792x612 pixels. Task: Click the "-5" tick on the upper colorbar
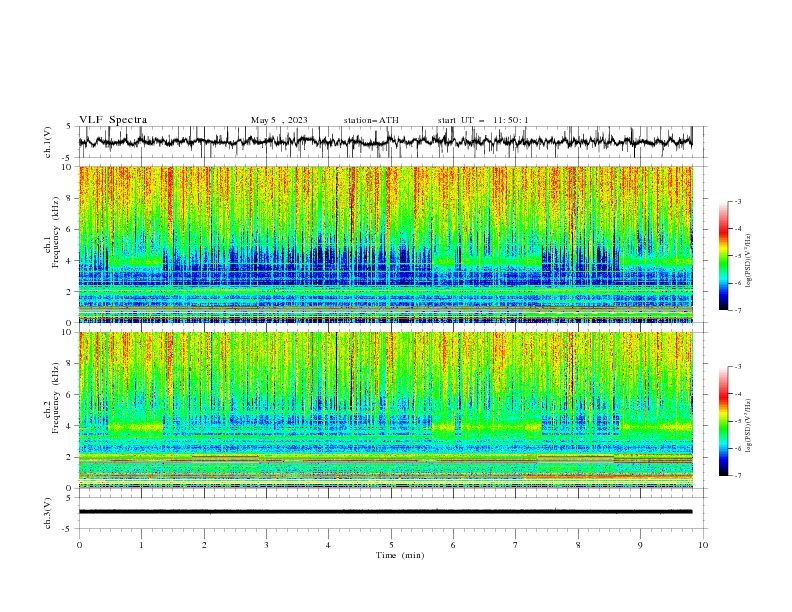click(x=737, y=256)
